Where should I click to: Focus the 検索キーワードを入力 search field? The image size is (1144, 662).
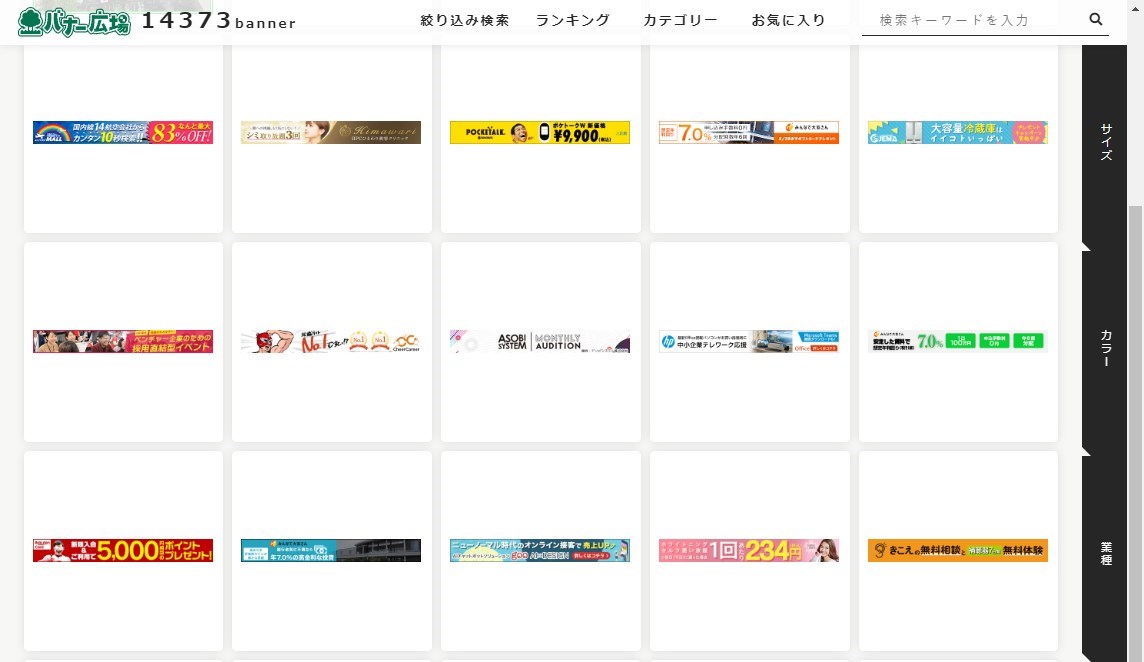coord(974,20)
